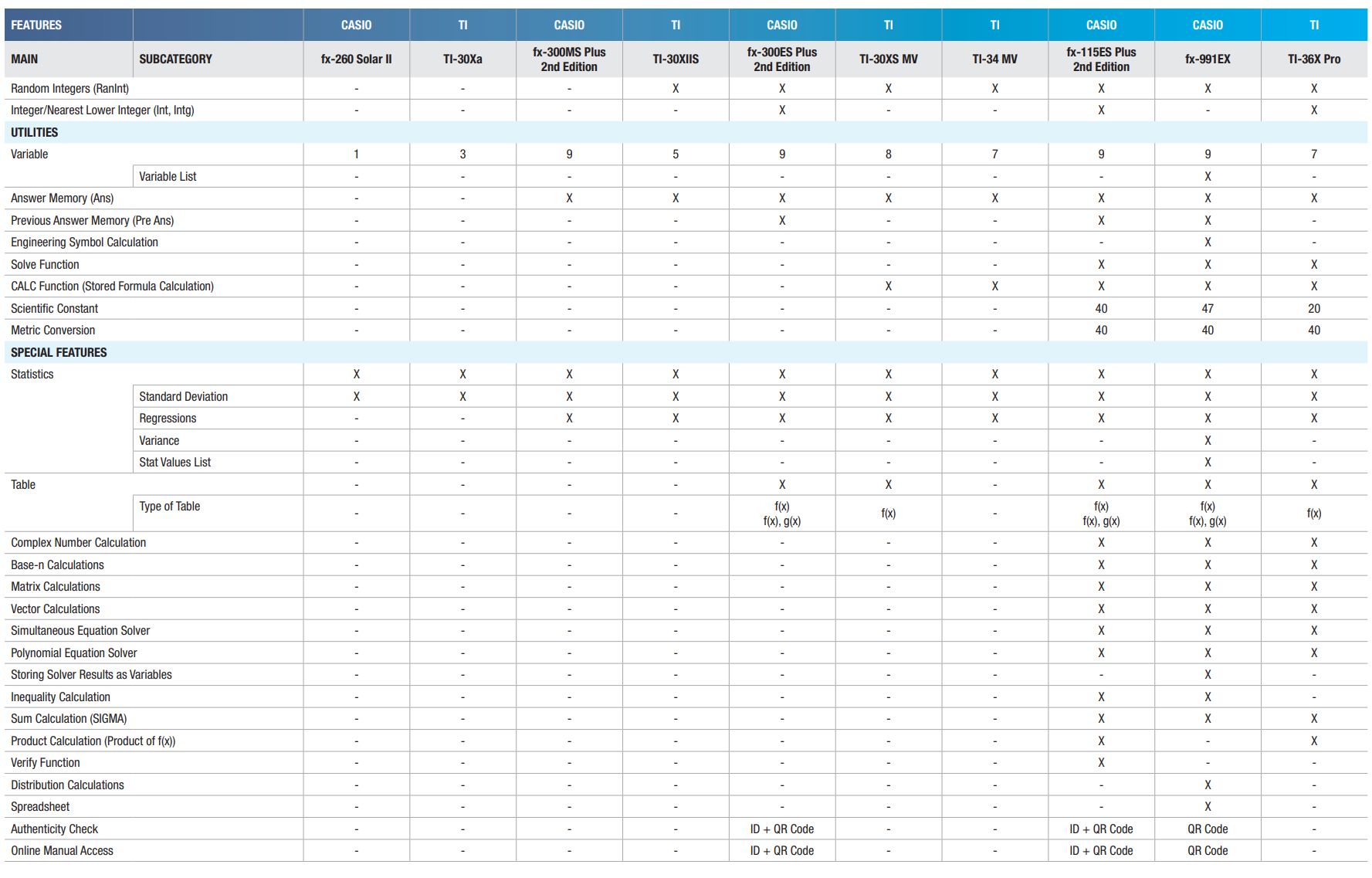Click the SPECIAL FEATURES section heading
The image size is (1372, 878).
pyautogui.click(x=59, y=352)
